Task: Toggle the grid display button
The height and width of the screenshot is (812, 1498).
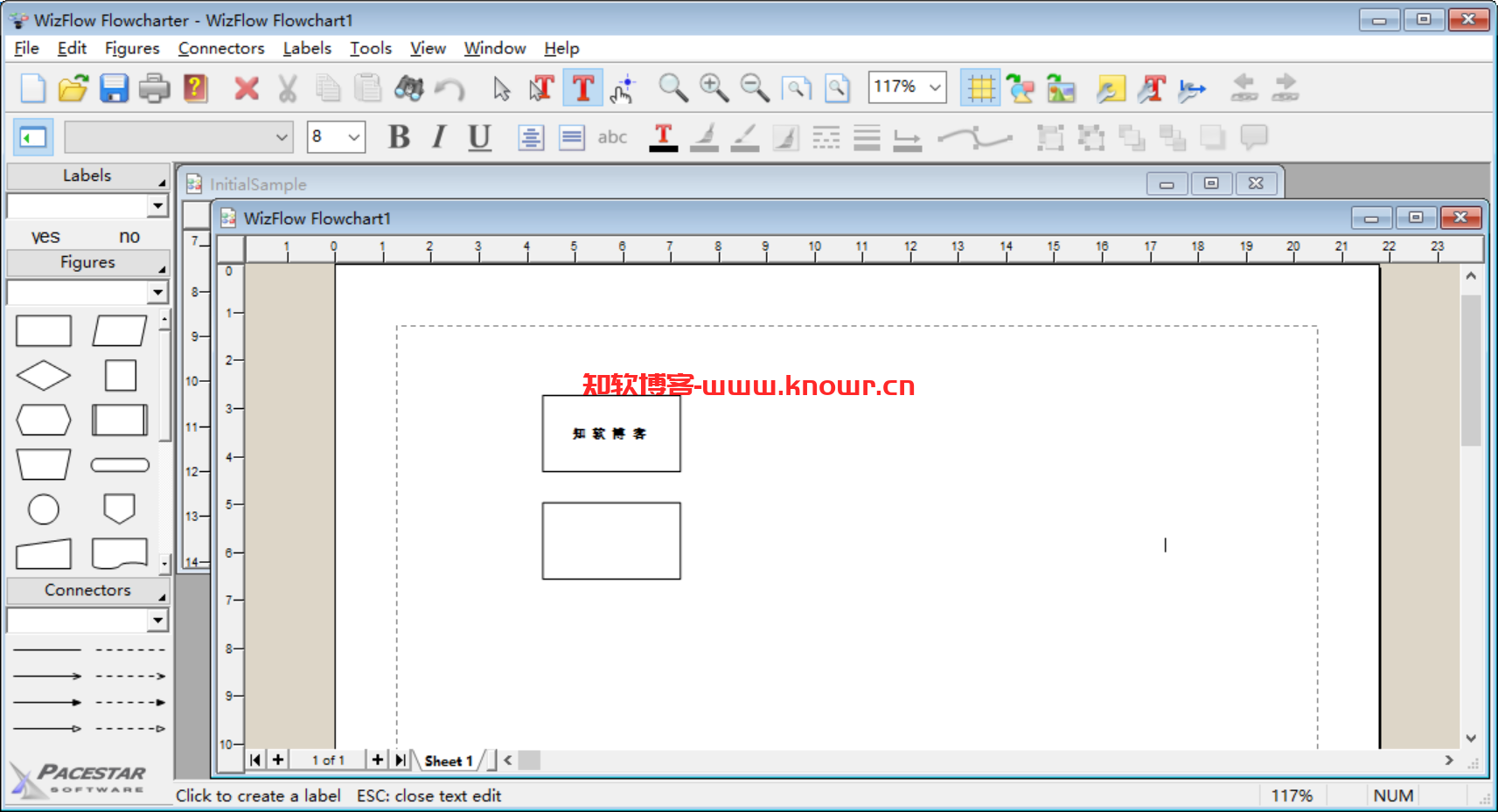Action: [x=980, y=88]
